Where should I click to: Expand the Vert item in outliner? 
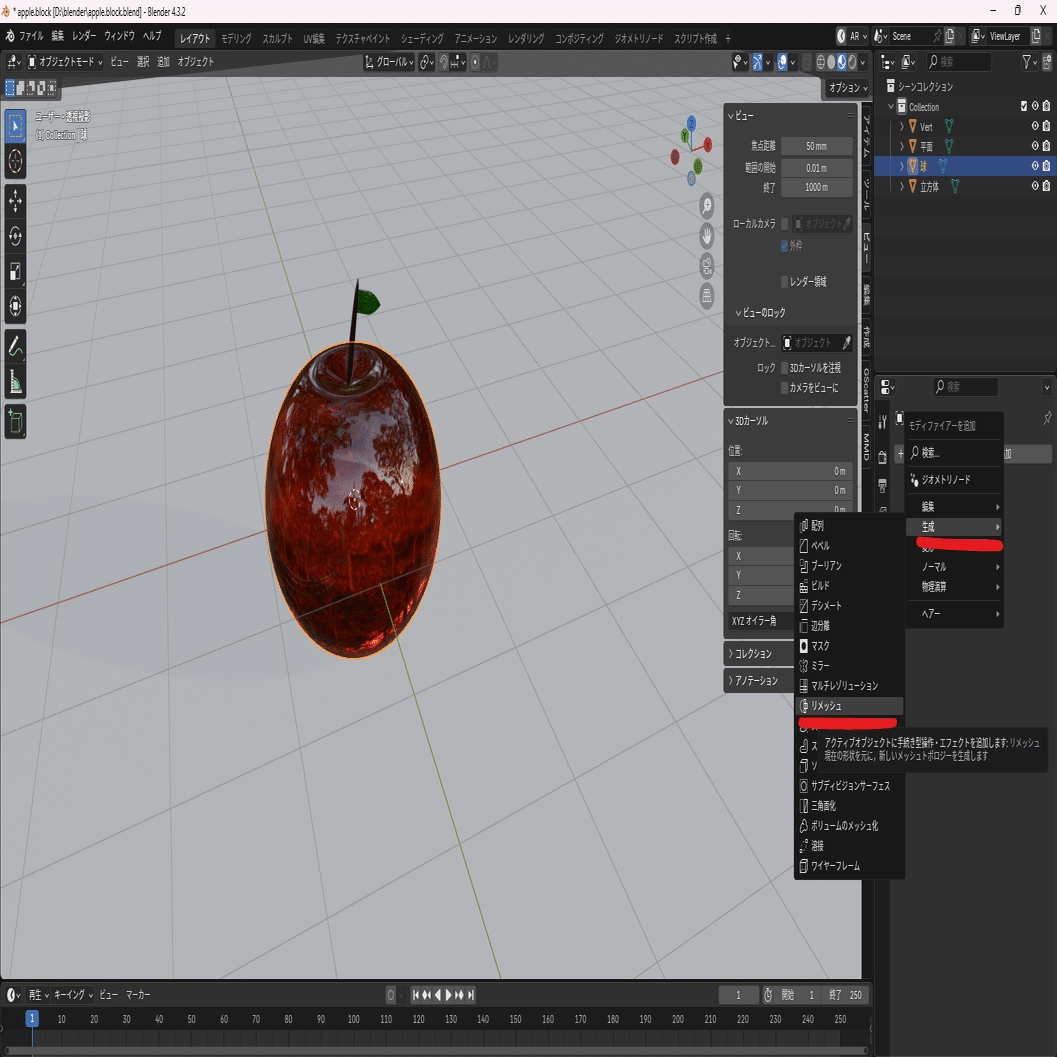[x=902, y=127]
